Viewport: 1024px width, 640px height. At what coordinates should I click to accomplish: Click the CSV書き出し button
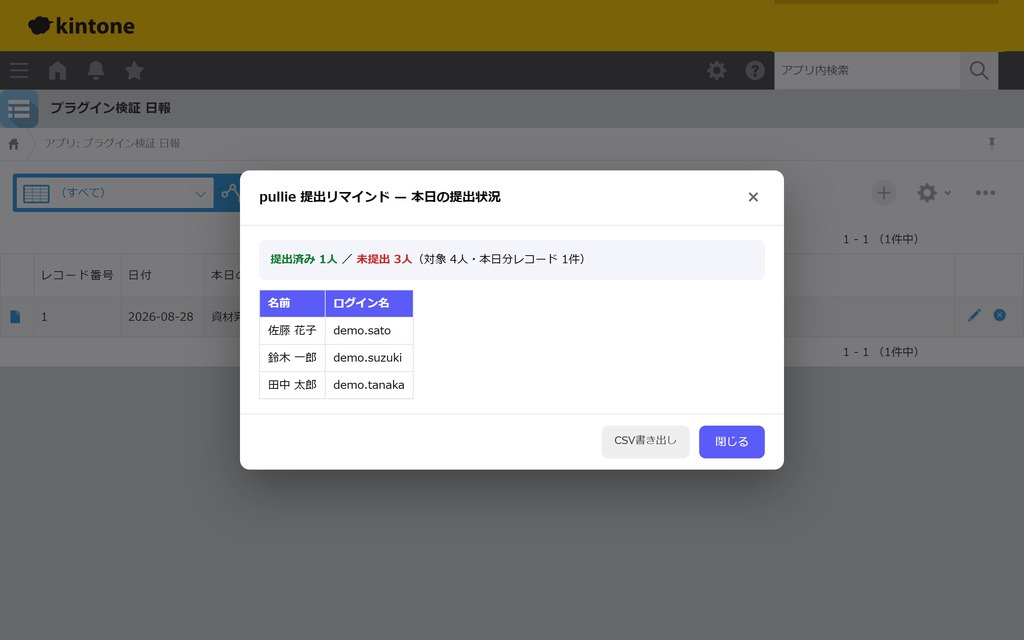645,441
